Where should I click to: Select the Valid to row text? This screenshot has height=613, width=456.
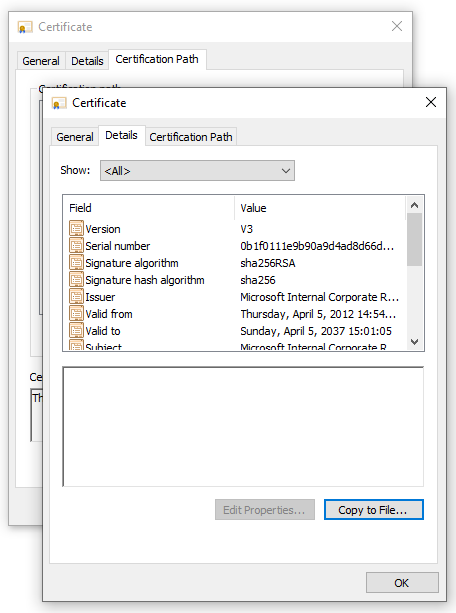(x=103, y=331)
